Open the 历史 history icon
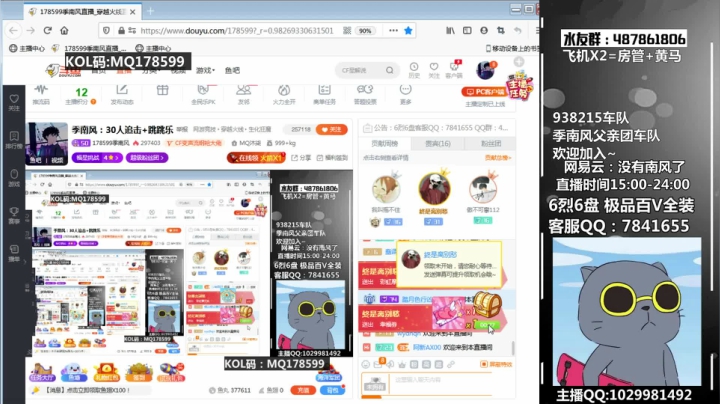Viewport: 720px width, 404px height. [414, 70]
